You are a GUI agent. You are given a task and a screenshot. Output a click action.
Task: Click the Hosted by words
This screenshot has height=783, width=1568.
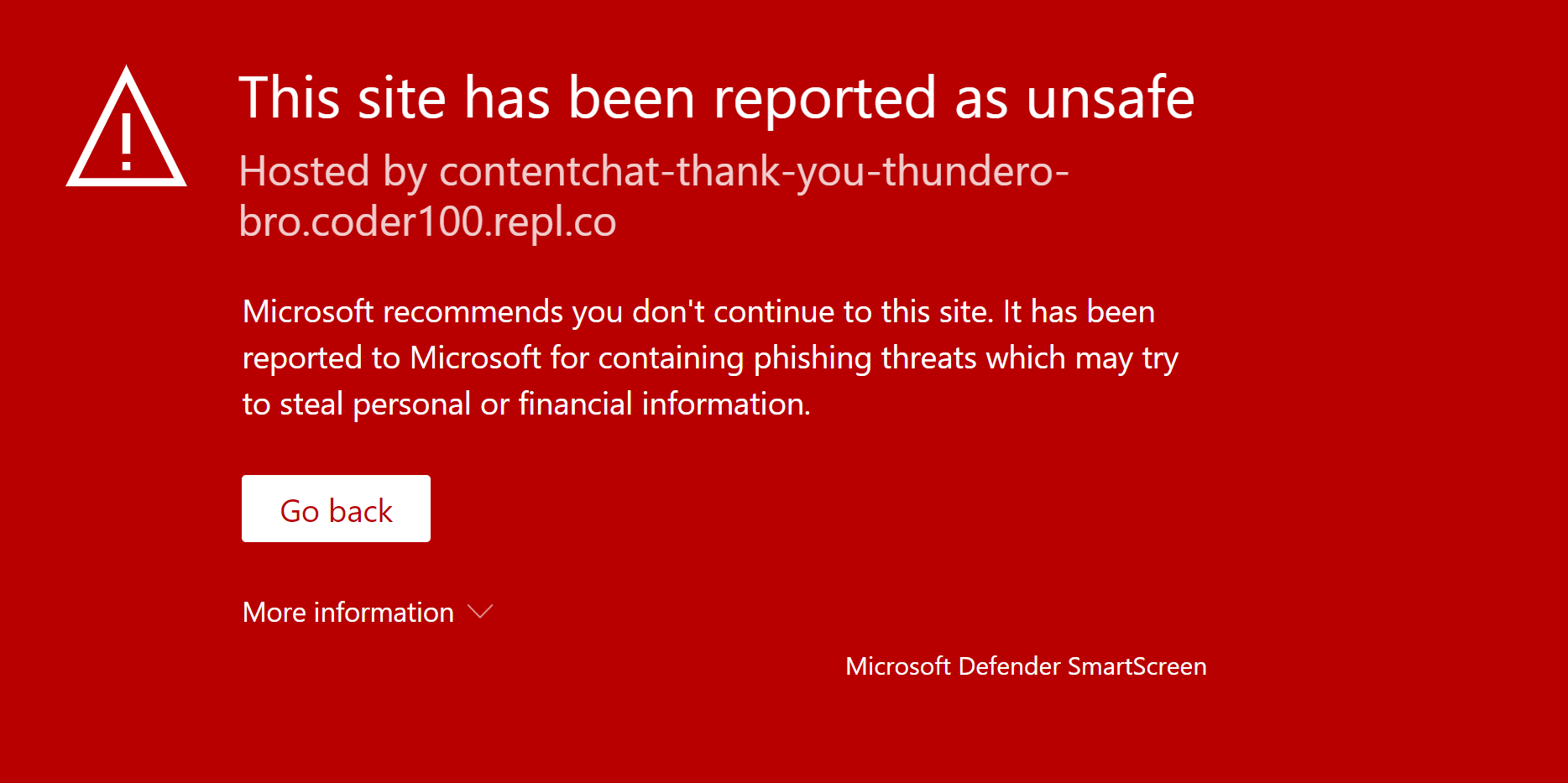click(333, 172)
